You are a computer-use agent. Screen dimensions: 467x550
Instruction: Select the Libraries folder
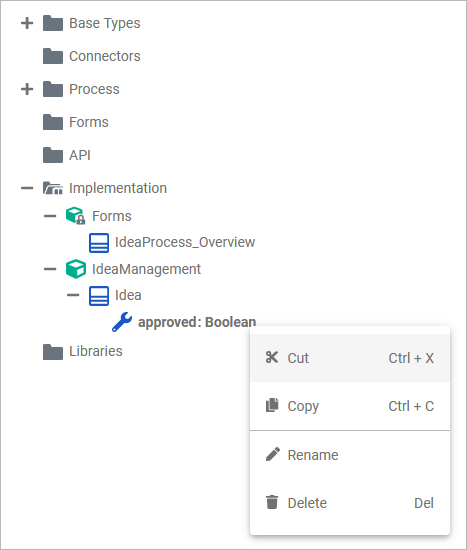pyautogui.click(x=83, y=351)
